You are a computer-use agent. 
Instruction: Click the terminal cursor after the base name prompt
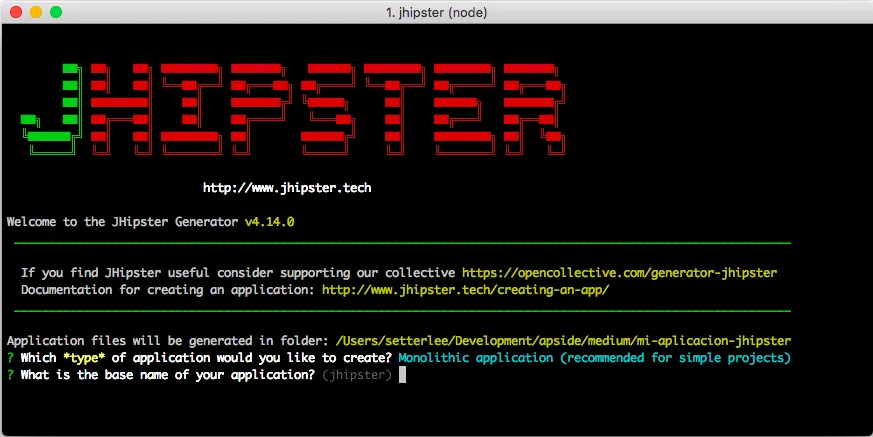pyautogui.click(x=403, y=375)
